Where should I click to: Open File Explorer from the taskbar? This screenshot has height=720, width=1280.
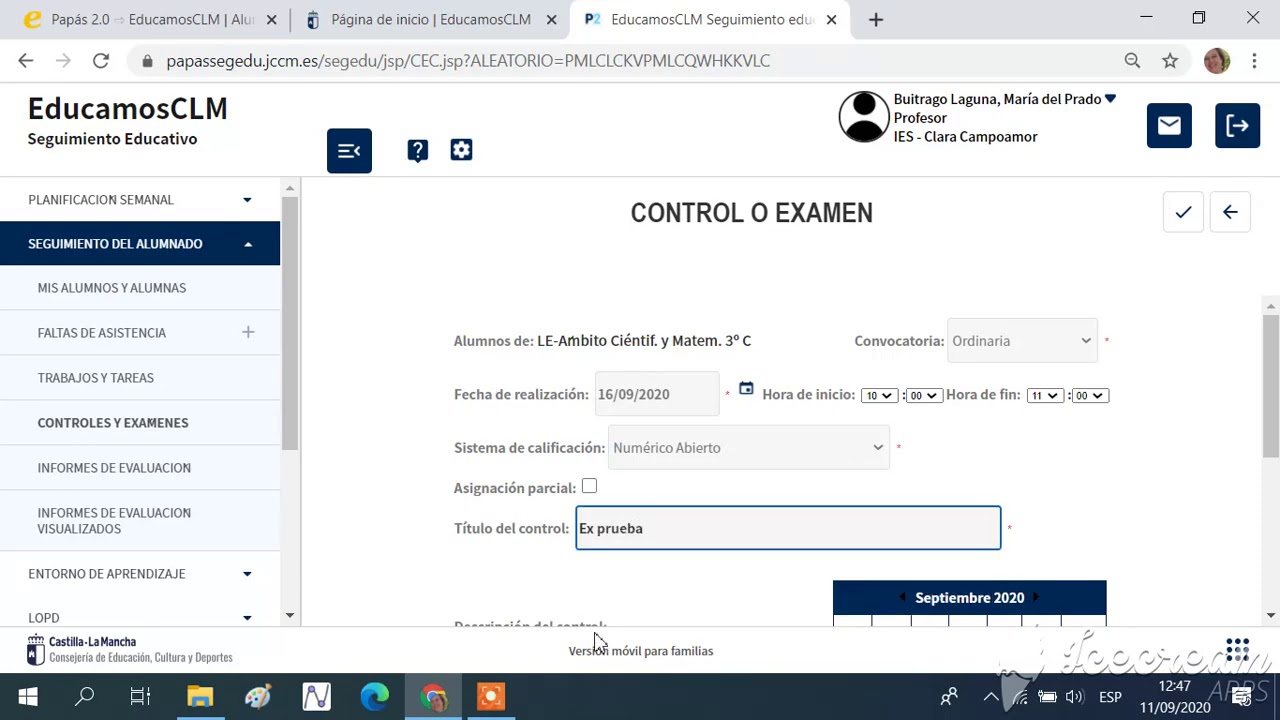(200, 696)
